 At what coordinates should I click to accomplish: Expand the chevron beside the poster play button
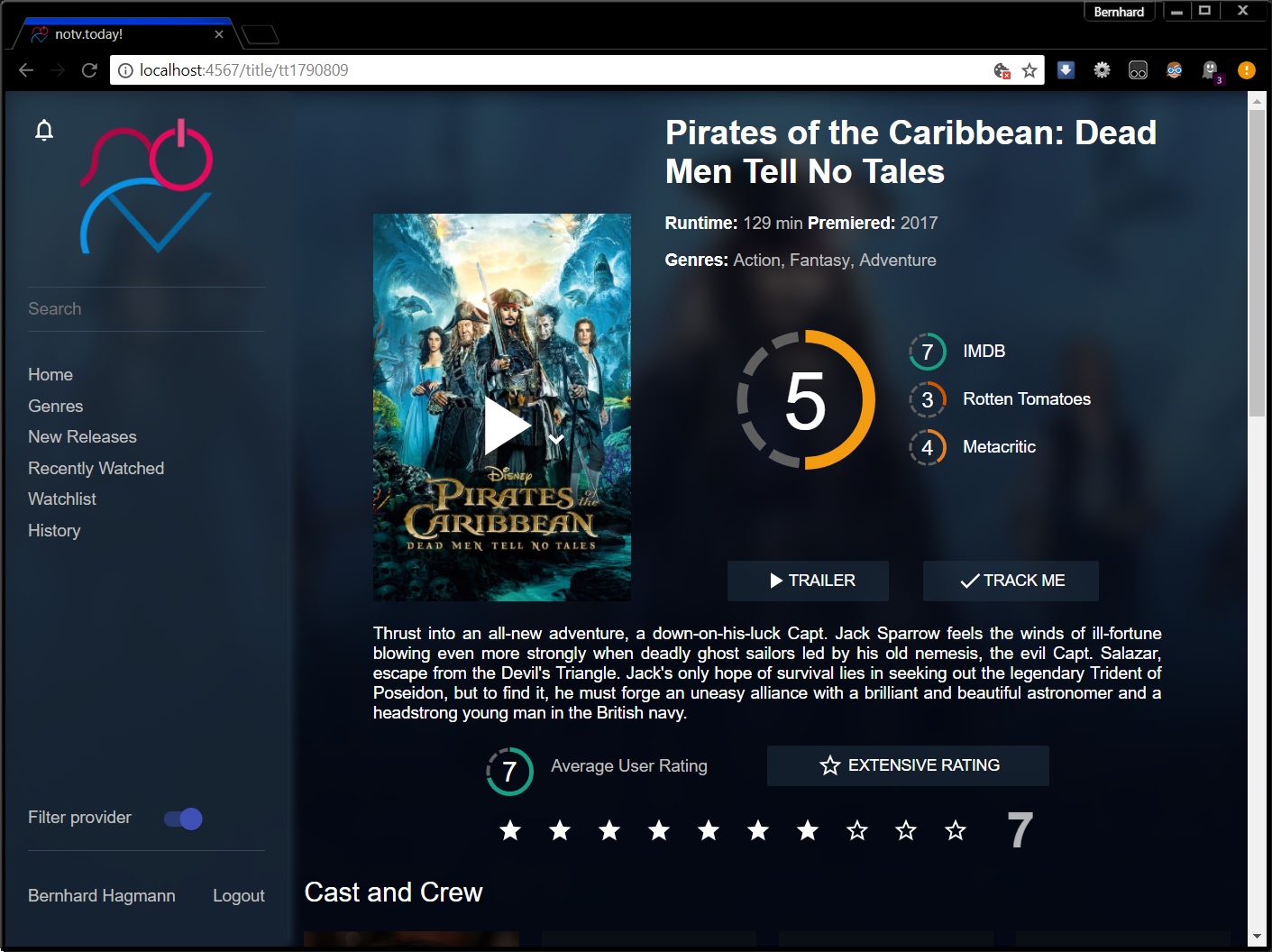[556, 439]
